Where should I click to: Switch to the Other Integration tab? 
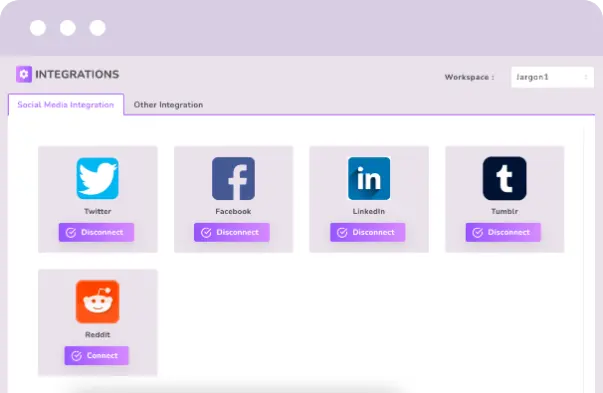[168, 105]
